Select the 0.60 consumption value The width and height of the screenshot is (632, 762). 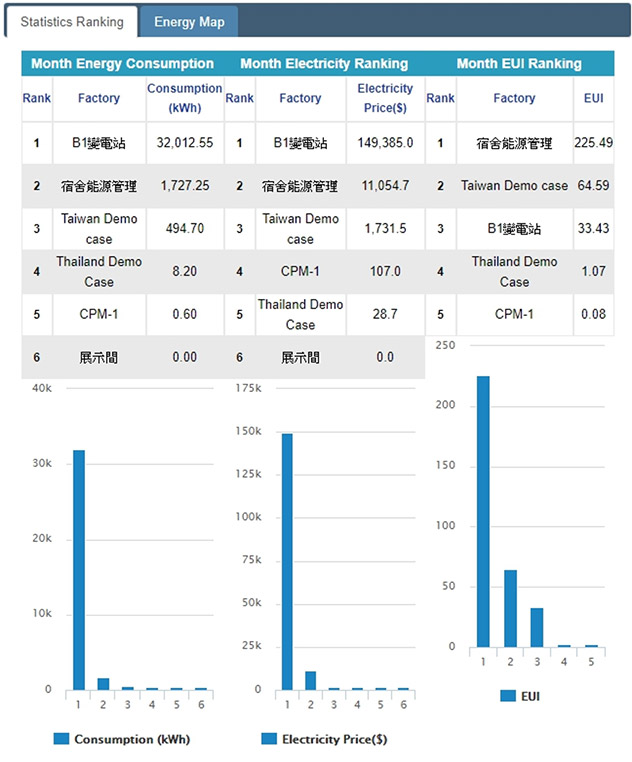pyautogui.click(x=185, y=314)
